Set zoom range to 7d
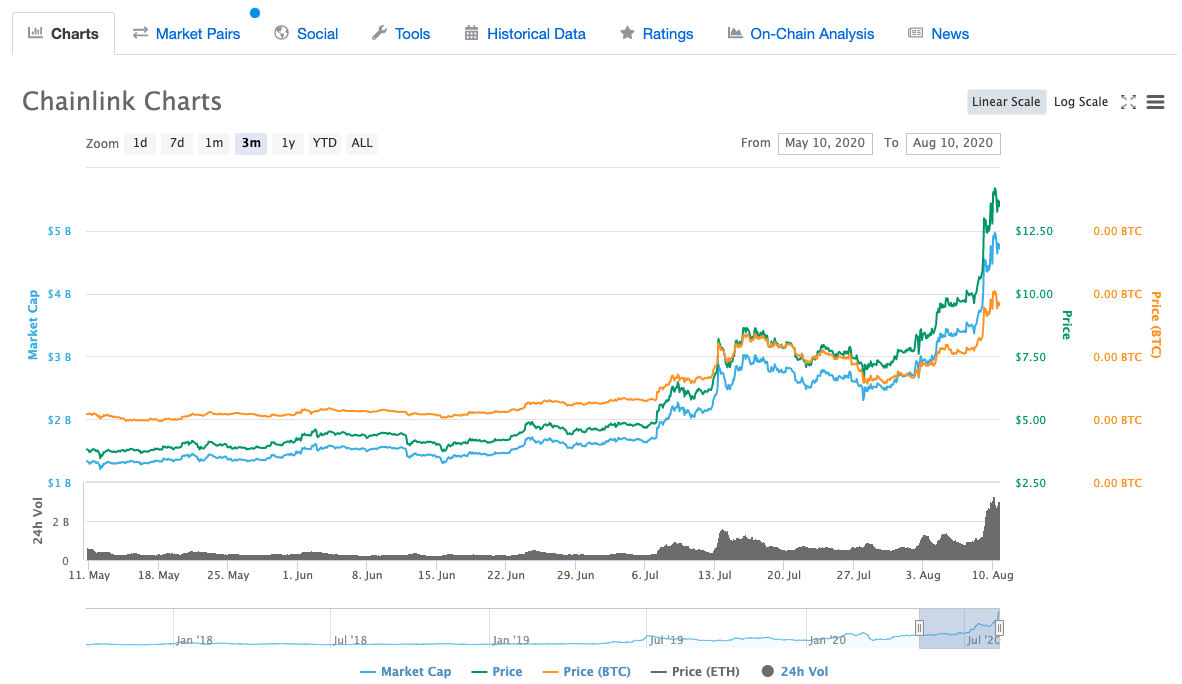Screen dimensions: 1182x684 [177, 143]
